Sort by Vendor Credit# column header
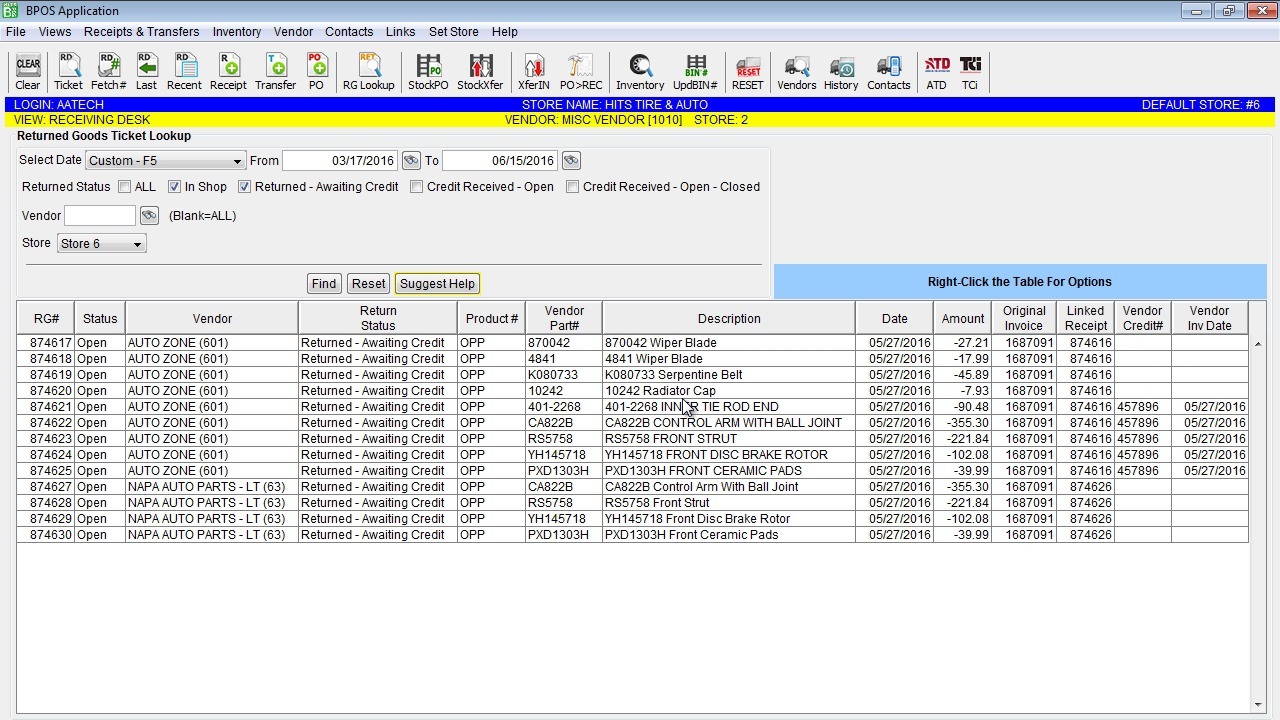This screenshot has height=720, width=1280. [x=1143, y=319]
